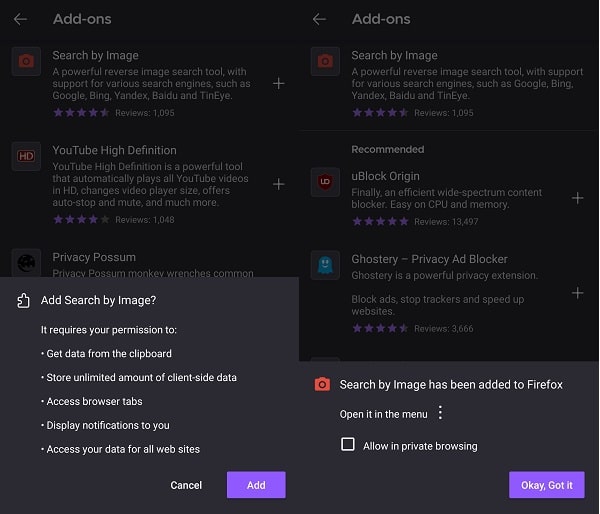Click the puzzle piece icon in the Add dialog
600x514 pixels.
(25, 300)
